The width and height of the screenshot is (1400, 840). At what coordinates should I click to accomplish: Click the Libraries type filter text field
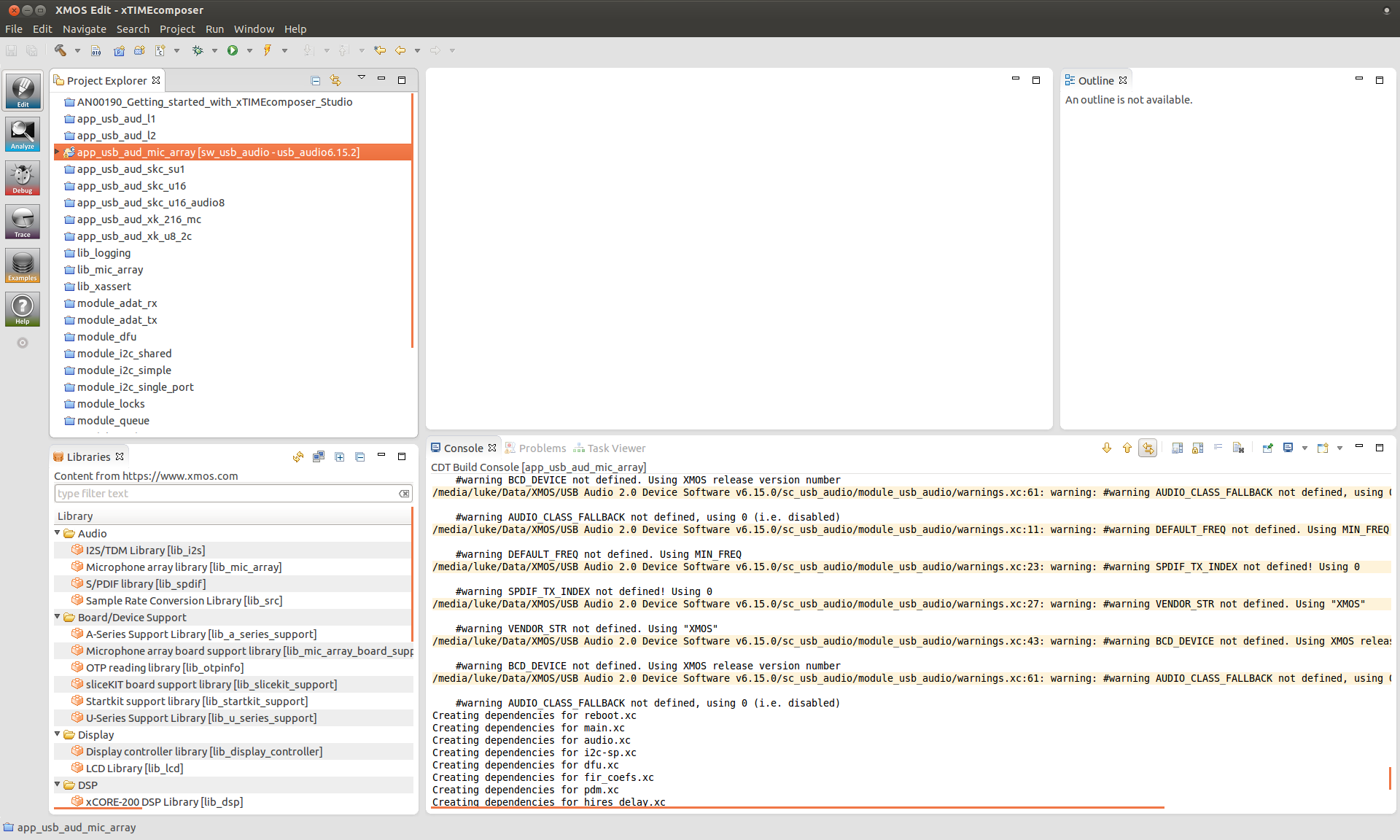pyautogui.click(x=227, y=494)
